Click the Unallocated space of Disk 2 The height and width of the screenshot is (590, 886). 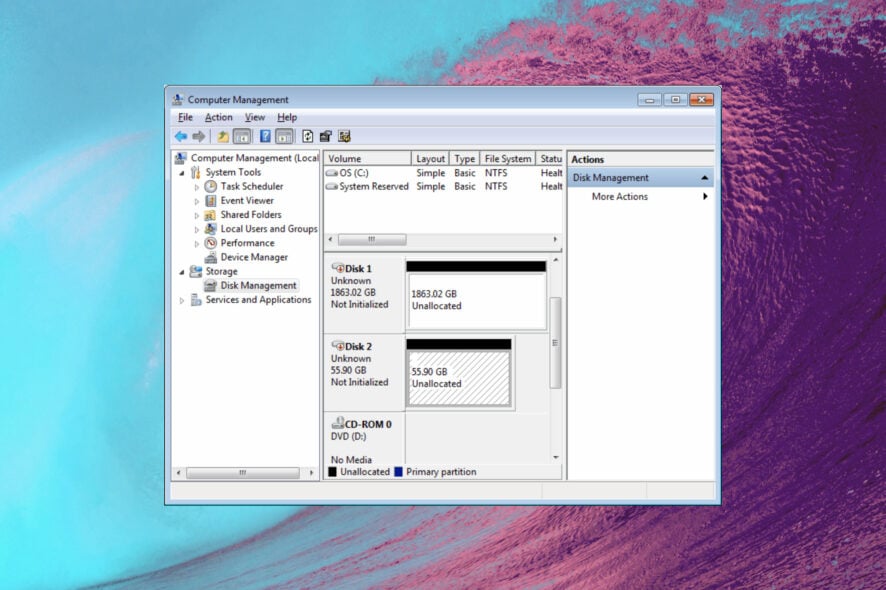click(x=458, y=378)
